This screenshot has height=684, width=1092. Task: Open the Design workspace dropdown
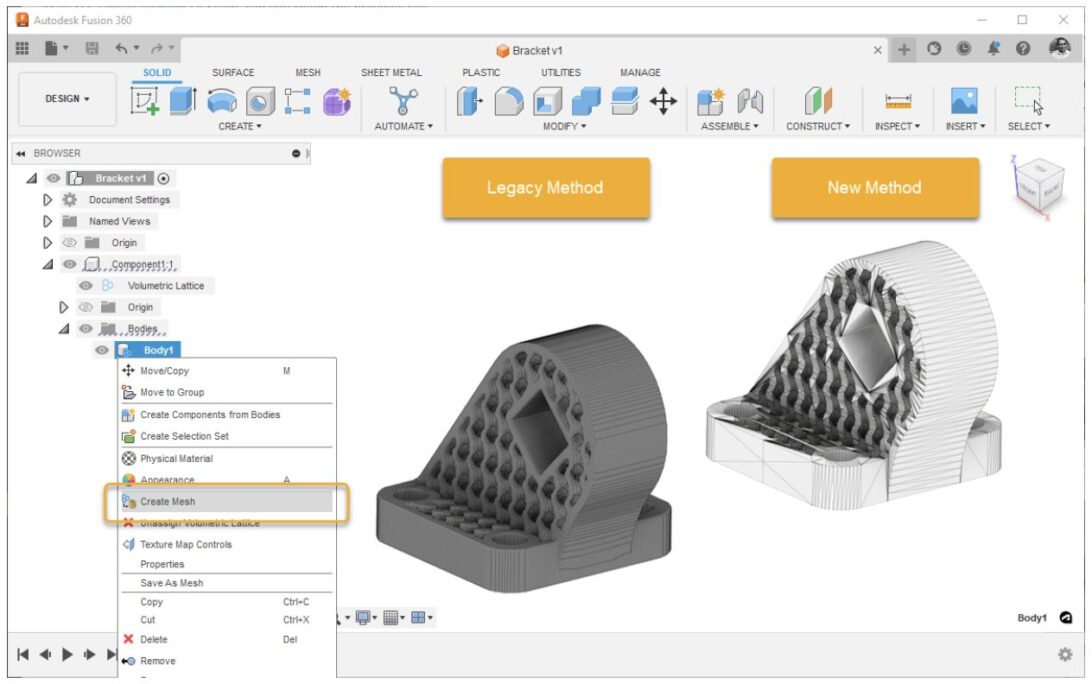coord(67,99)
